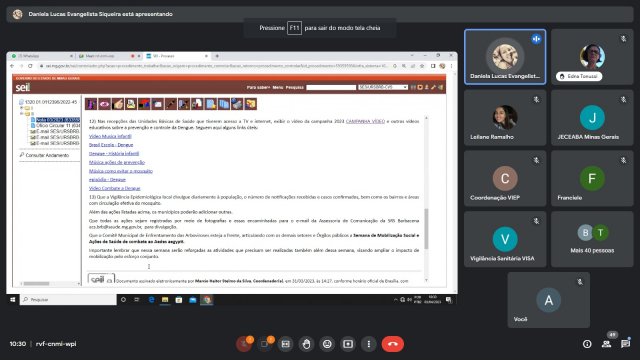
Task: Click the 'Vídeo Música Infantil' link
Action: coord(110,136)
